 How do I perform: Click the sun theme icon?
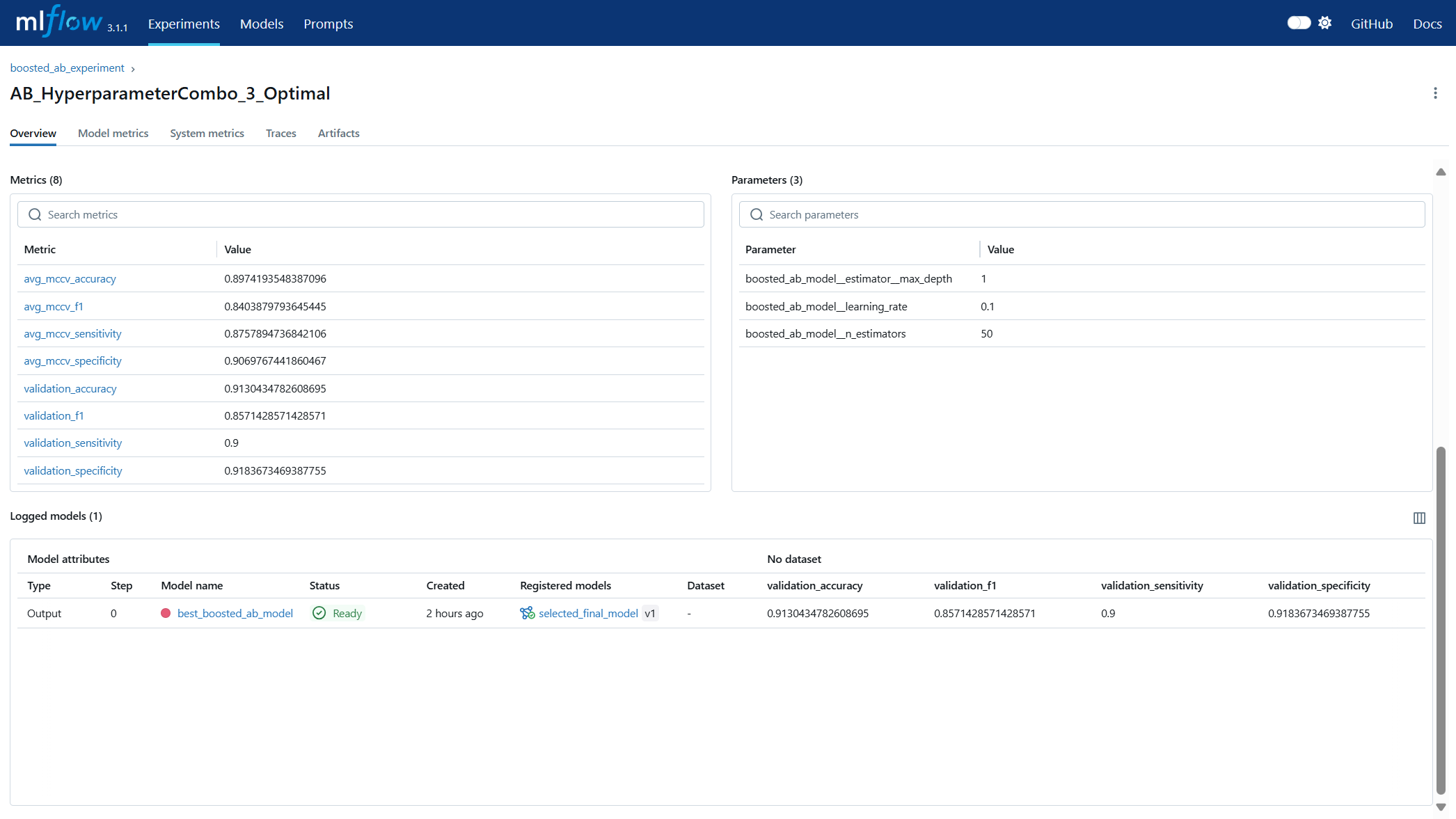(x=1324, y=23)
